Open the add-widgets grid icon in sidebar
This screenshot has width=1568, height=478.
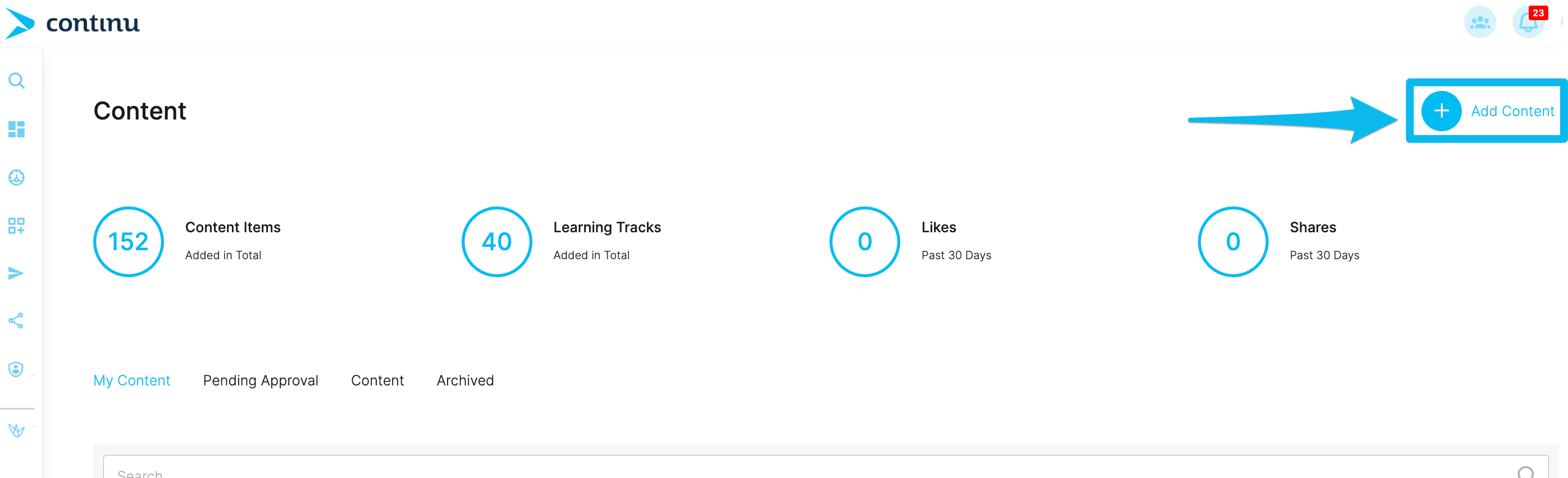point(16,226)
